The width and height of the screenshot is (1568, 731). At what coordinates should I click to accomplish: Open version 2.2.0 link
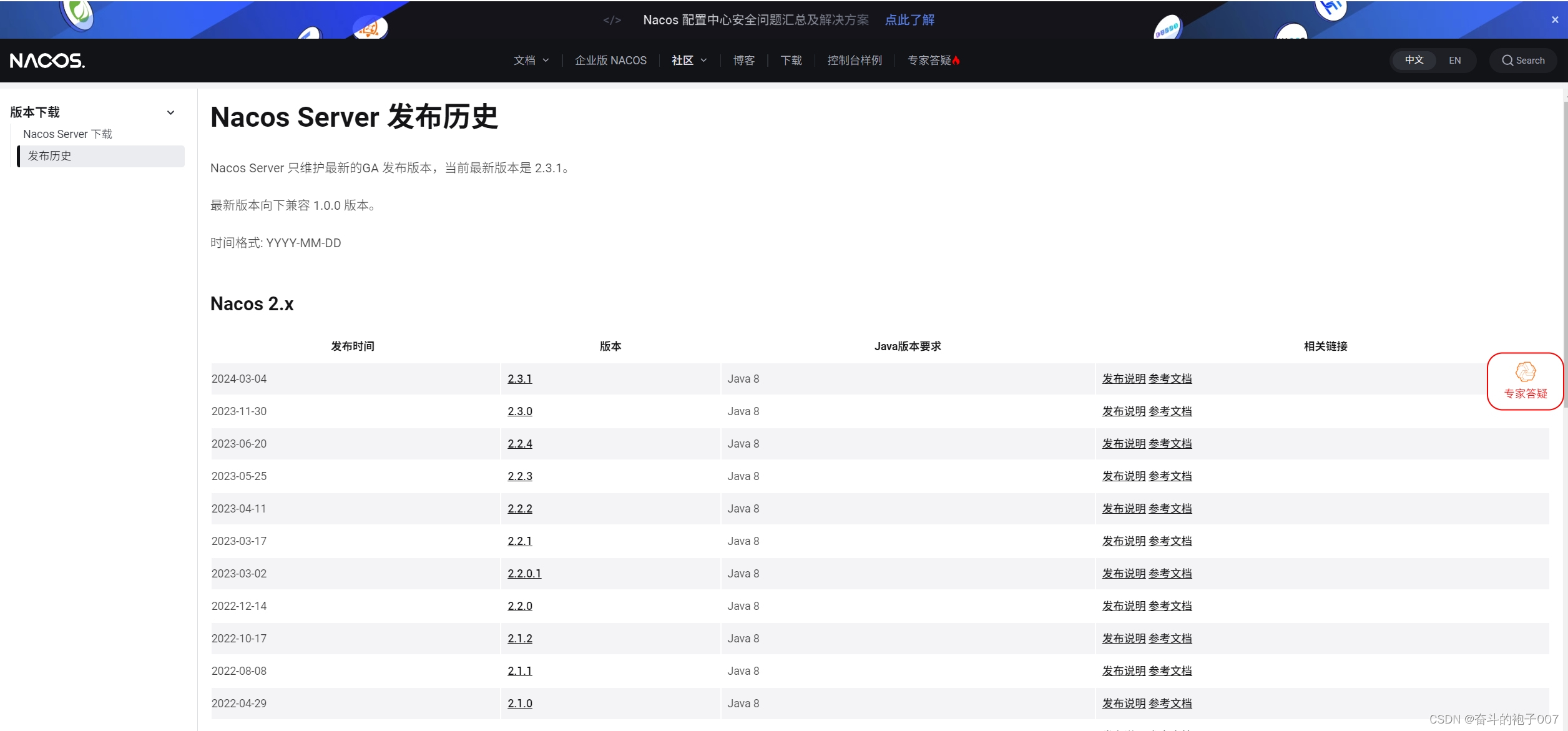pos(519,606)
